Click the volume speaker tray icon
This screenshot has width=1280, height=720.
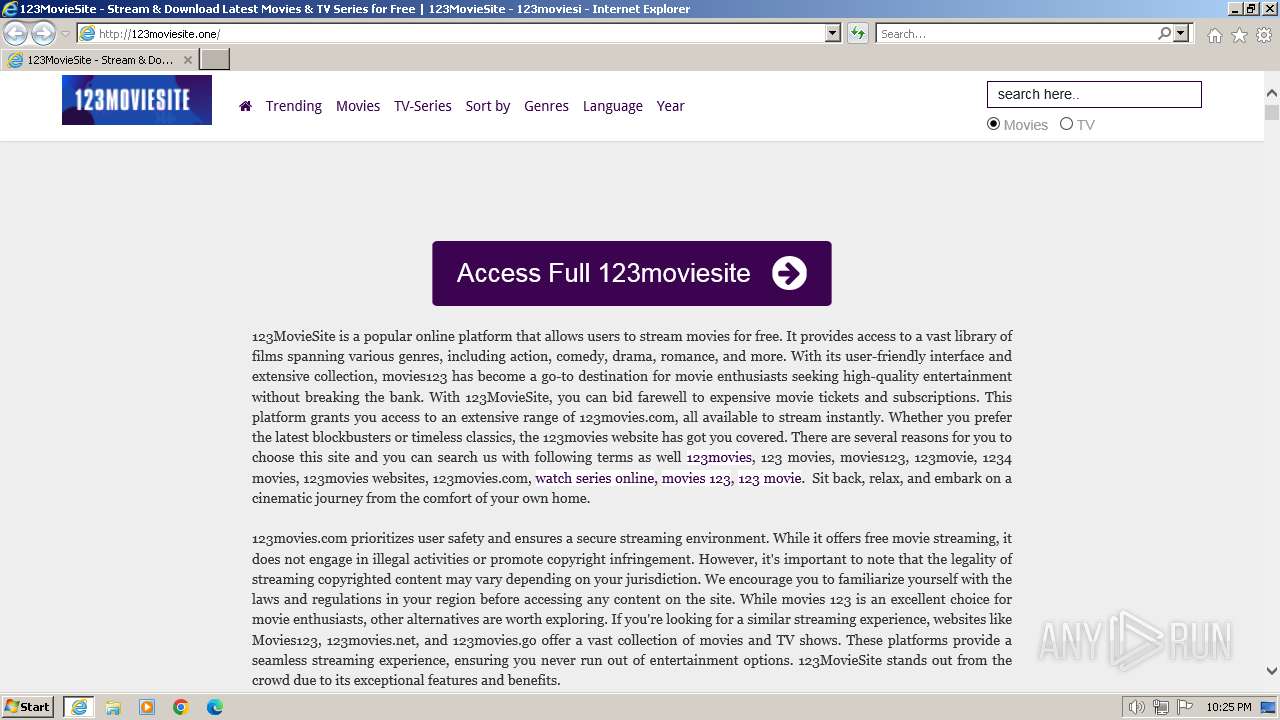tap(1137, 707)
